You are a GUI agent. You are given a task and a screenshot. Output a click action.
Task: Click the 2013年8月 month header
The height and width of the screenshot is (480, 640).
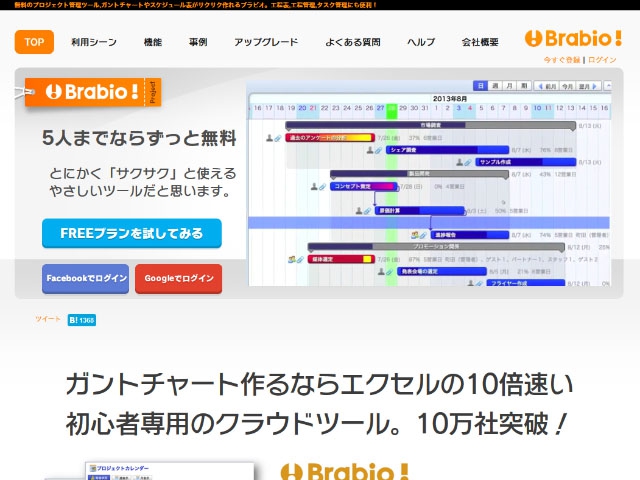coord(450,99)
